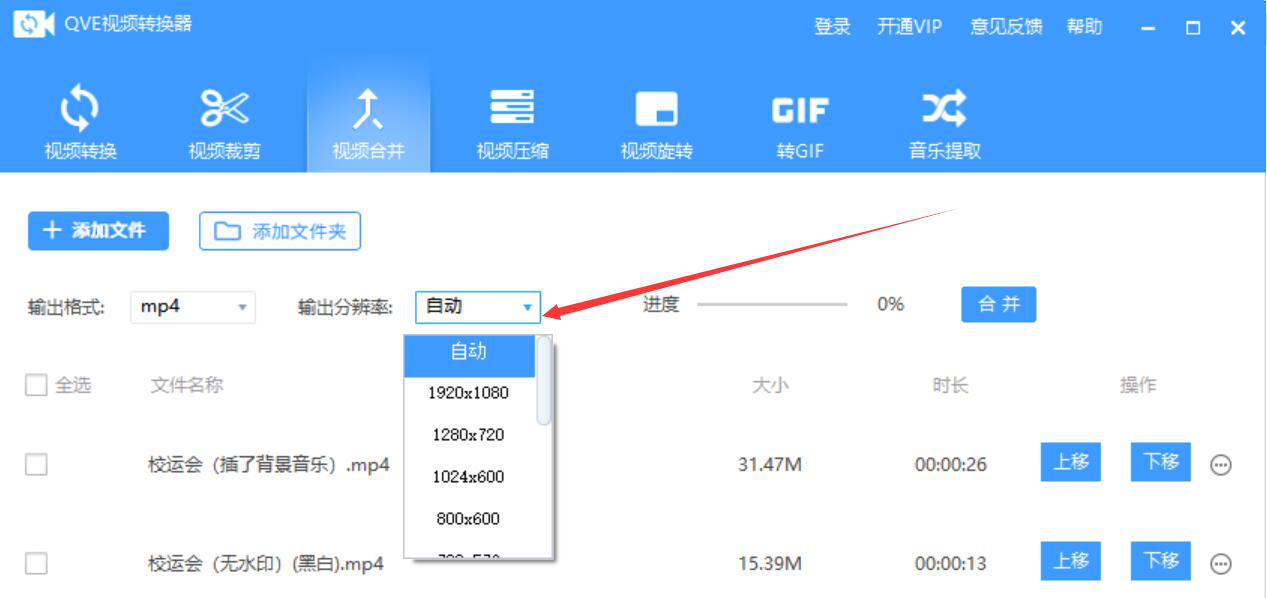Select file name 校运会（无水印）(黑白).mp4
This screenshot has height=598, width=1267.
point(266,564)
